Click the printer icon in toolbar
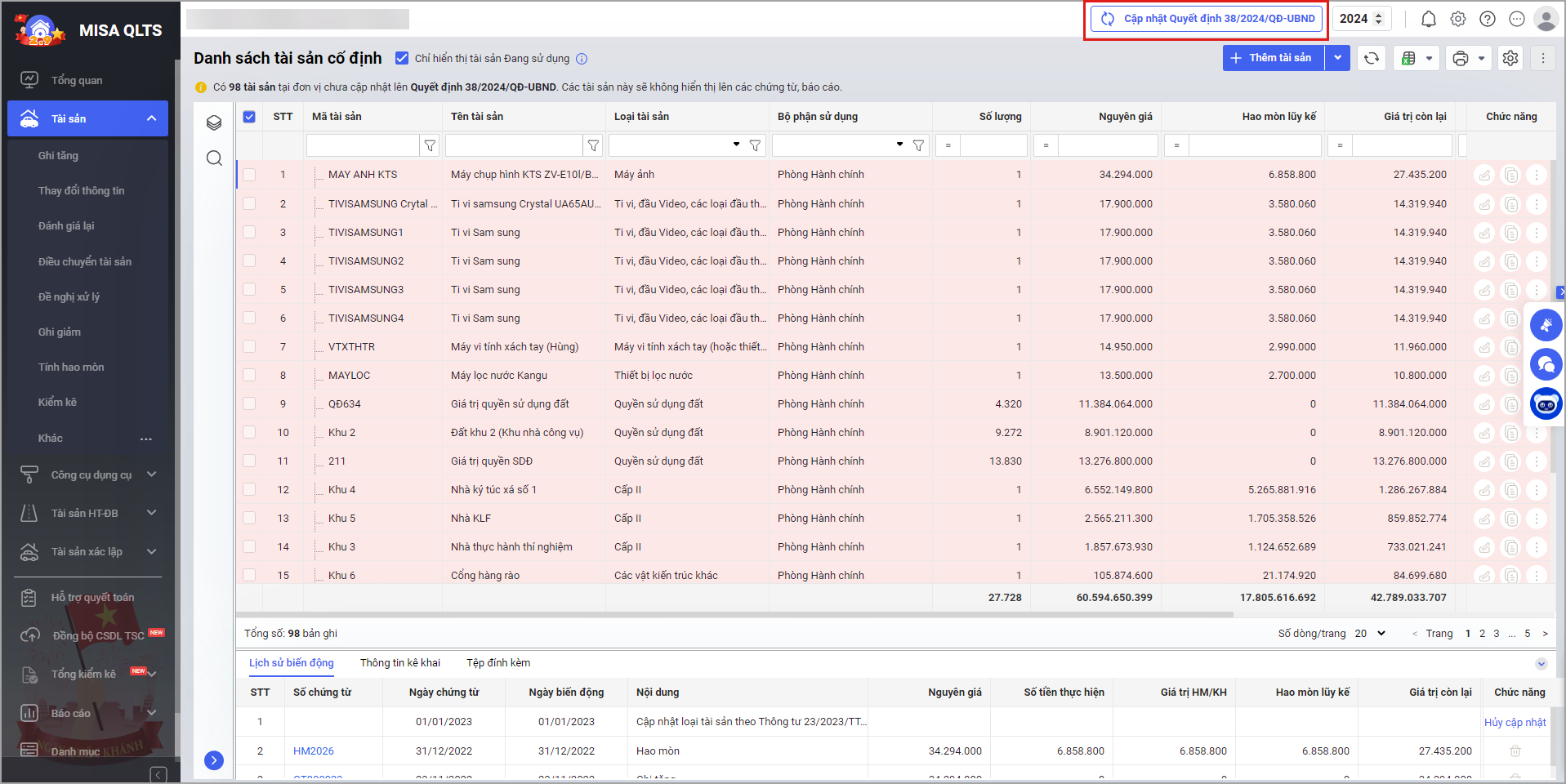The image size is (1566, 784). pos(1461,58)
